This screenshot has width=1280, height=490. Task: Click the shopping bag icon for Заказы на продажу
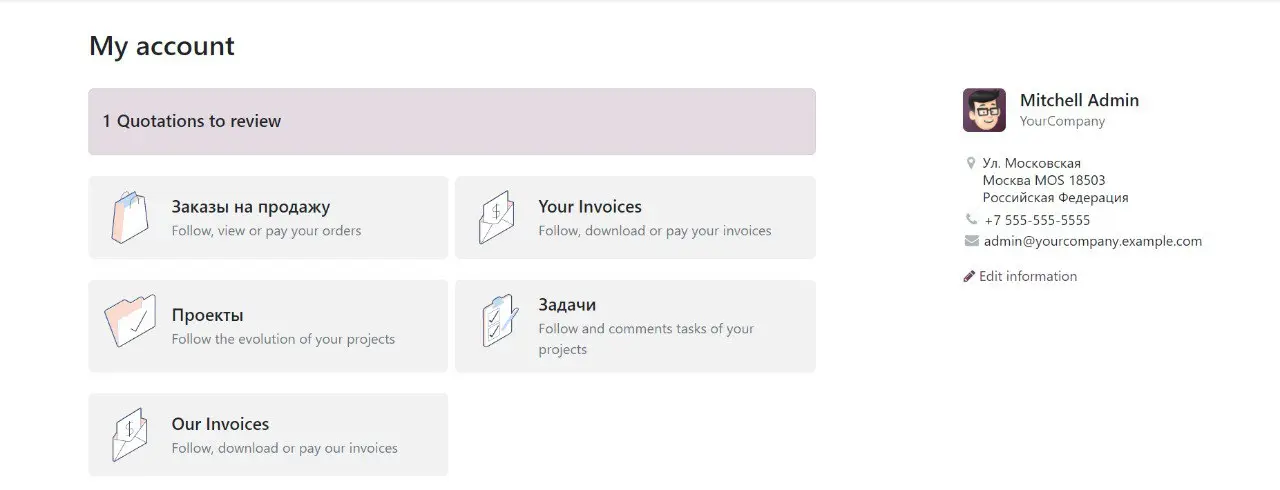point(130,217)
